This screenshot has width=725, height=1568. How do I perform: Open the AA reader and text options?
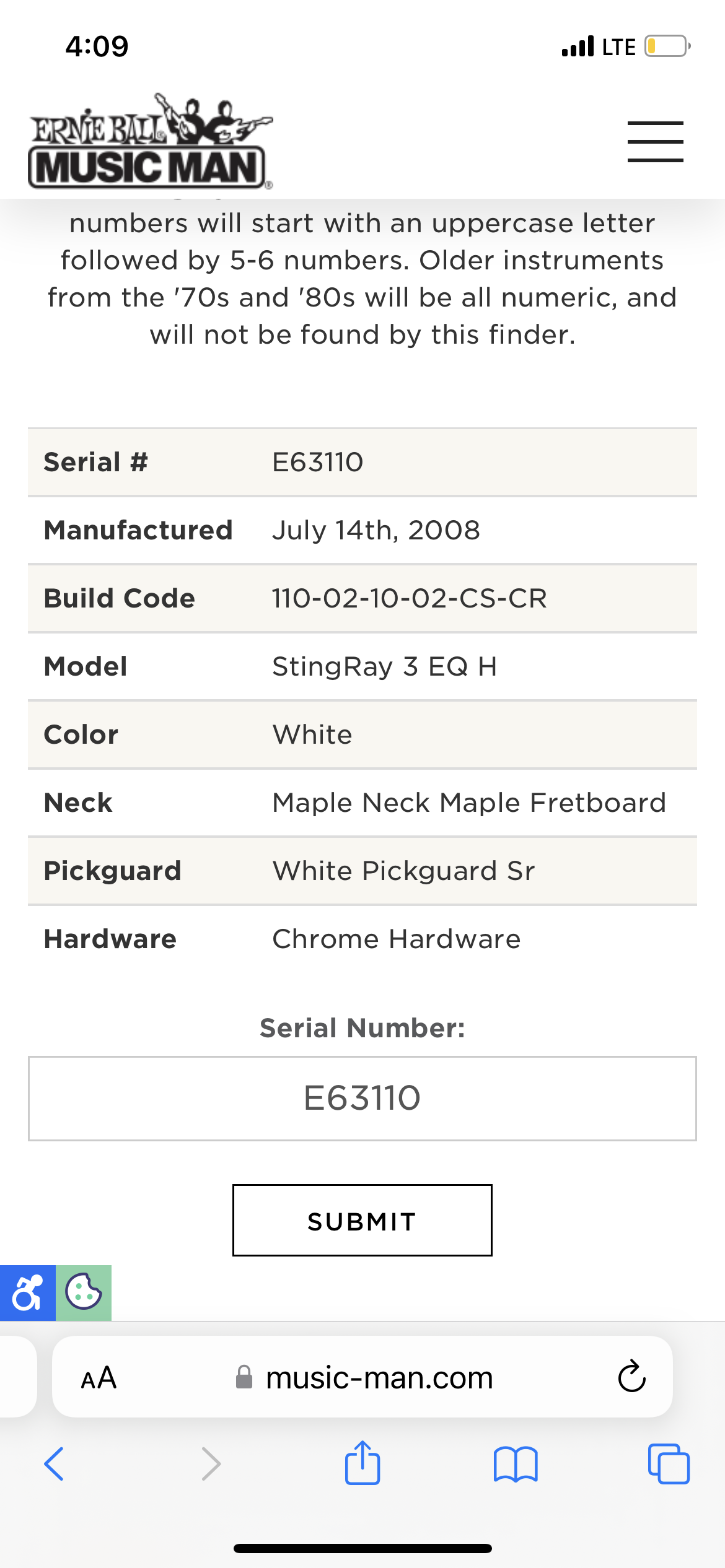point(99,1378)
